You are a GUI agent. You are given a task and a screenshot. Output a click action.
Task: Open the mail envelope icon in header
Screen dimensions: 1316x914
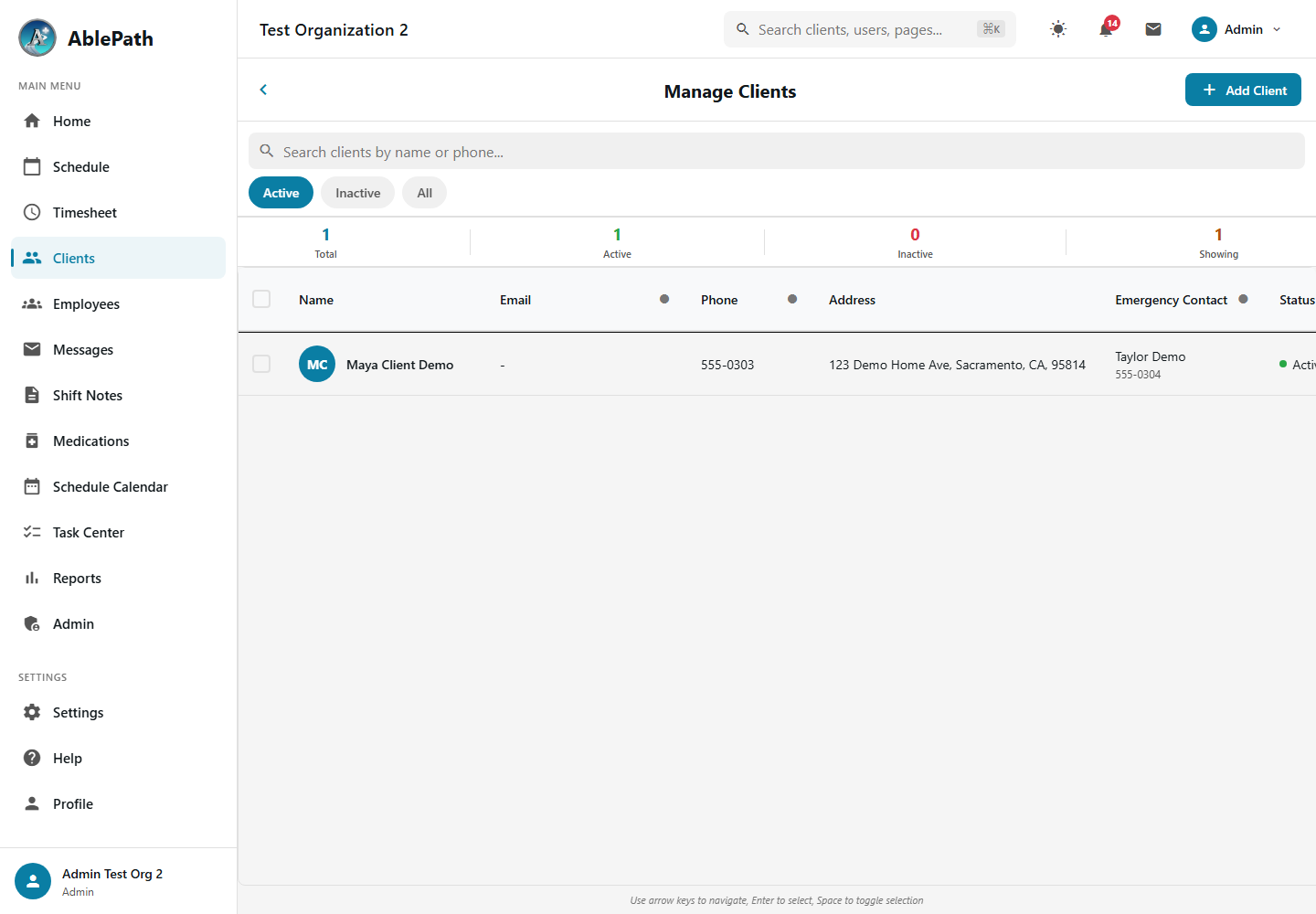pos(1153,29)
